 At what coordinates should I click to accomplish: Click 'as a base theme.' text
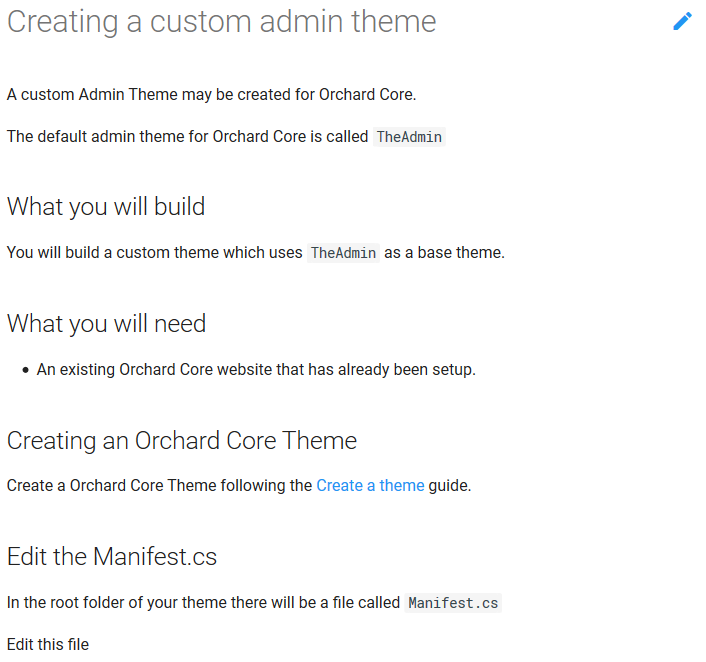pyautogui.click(x=444, y=253)
